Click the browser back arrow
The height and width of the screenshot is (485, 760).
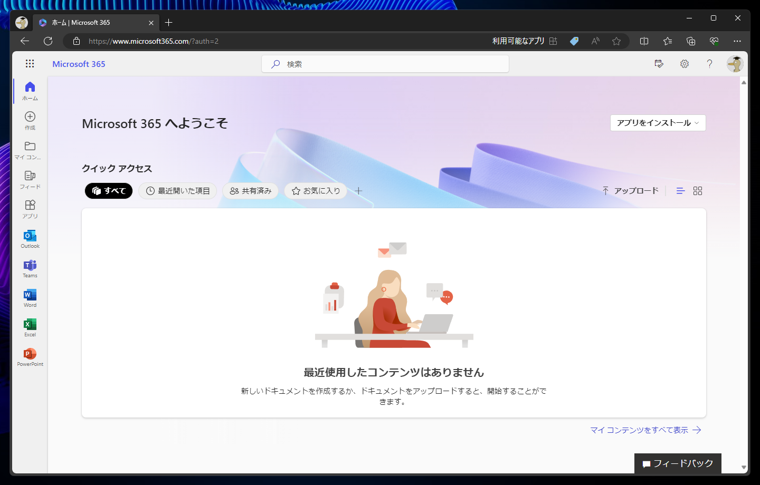coord(25,41)
